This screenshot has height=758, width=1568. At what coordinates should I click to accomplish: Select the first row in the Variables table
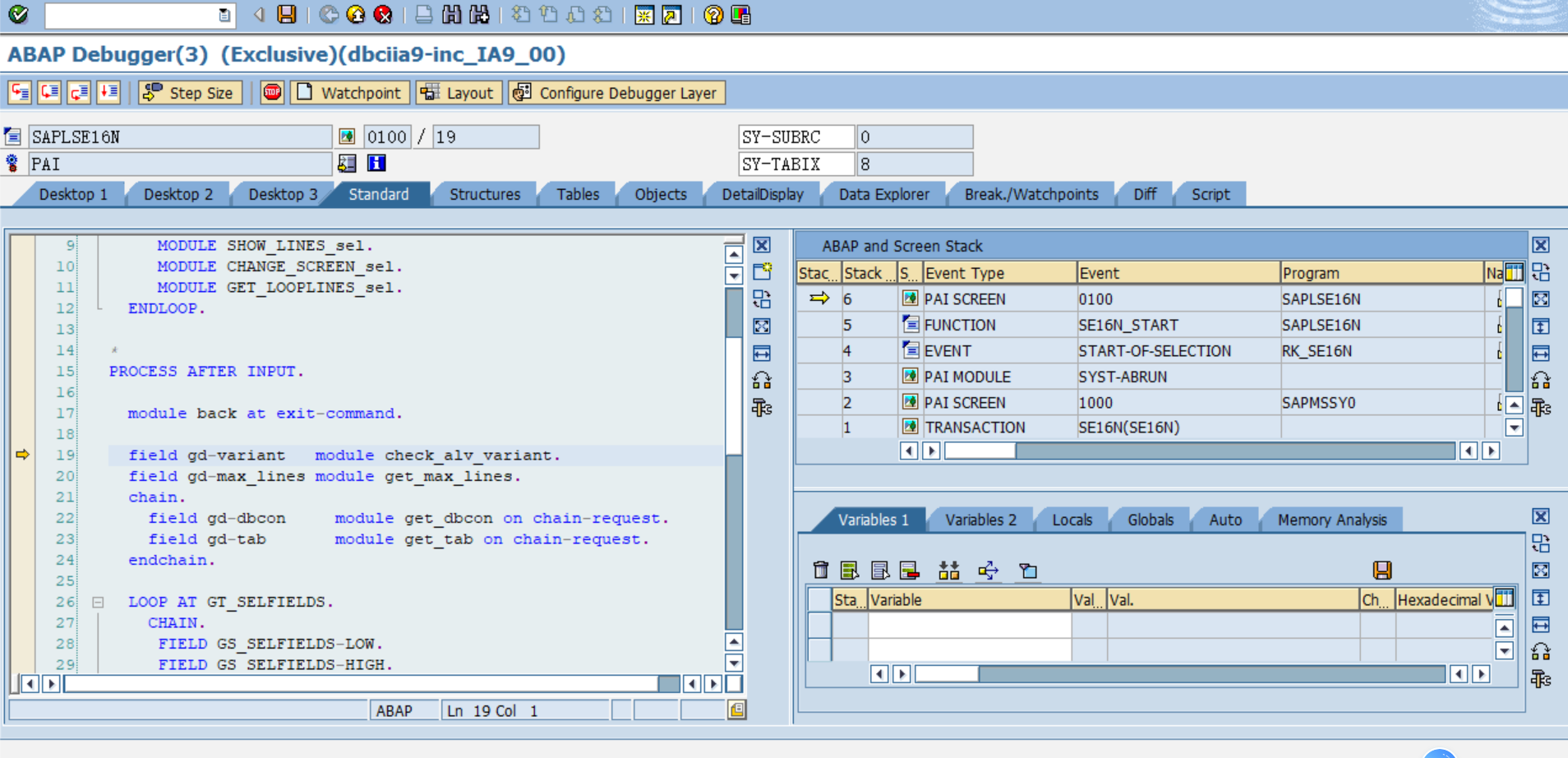(819, 626)
